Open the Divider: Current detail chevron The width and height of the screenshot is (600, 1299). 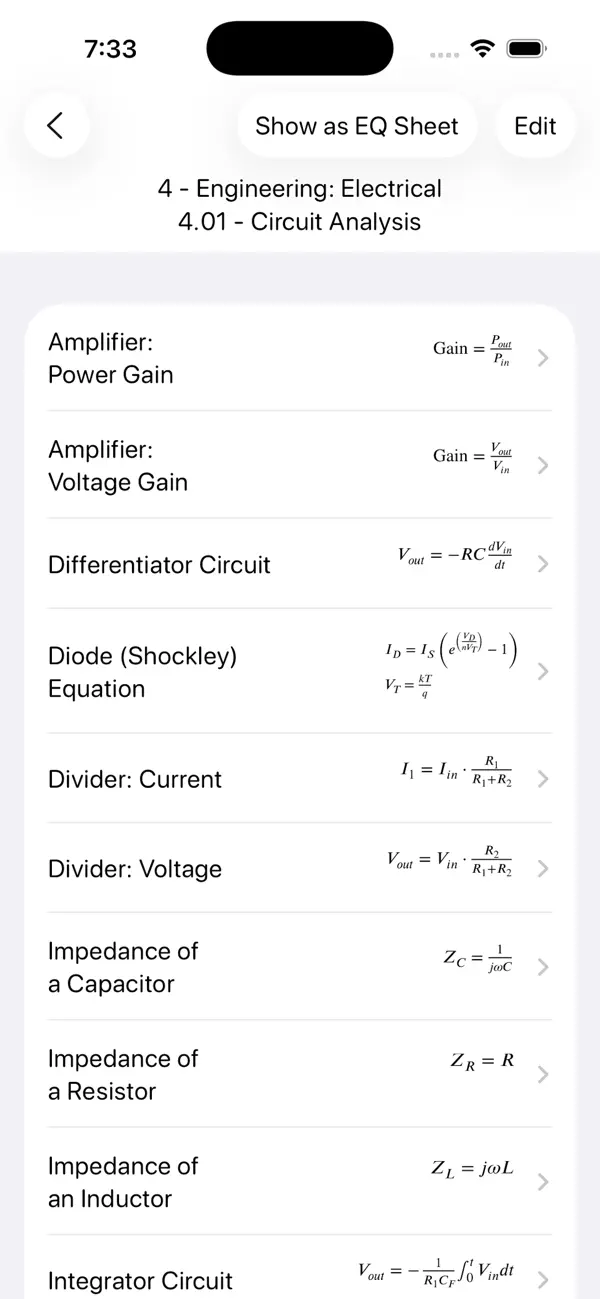(x=543, y=779)
